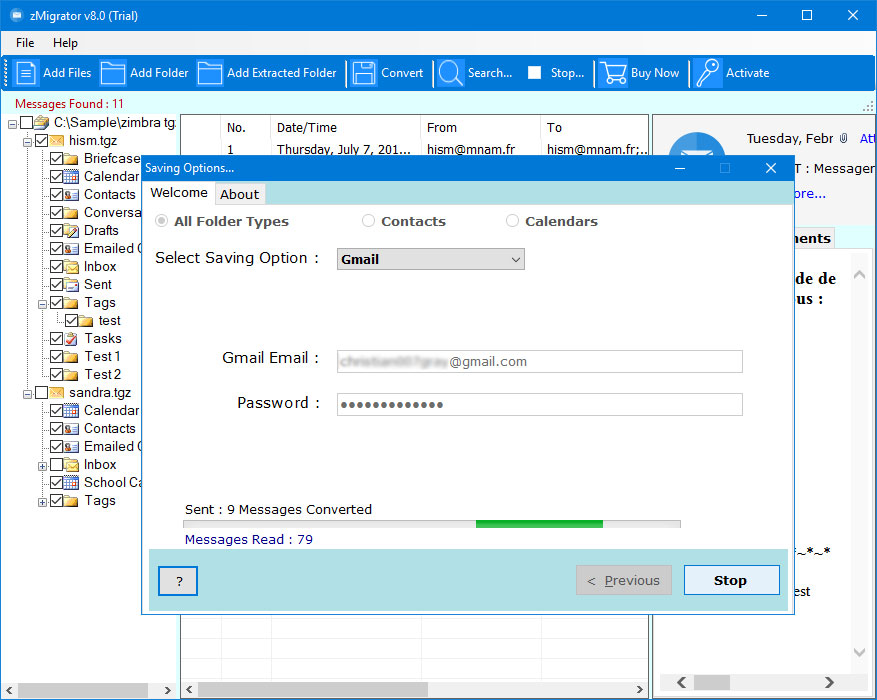The width and height of the screenshot is (877, 700).
Task: Click the Test 1 folder icon
Action: [71, 357]
